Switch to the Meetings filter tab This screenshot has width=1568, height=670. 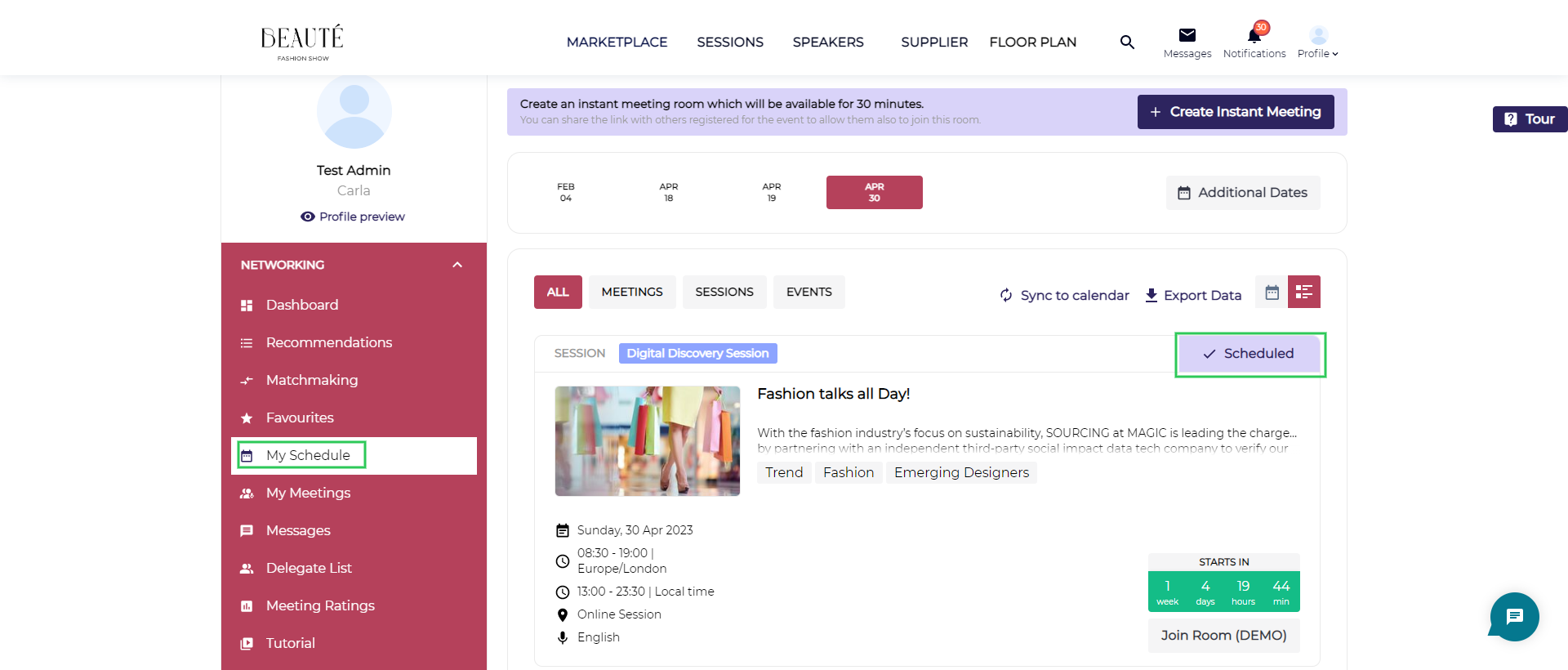pos(631,293)
